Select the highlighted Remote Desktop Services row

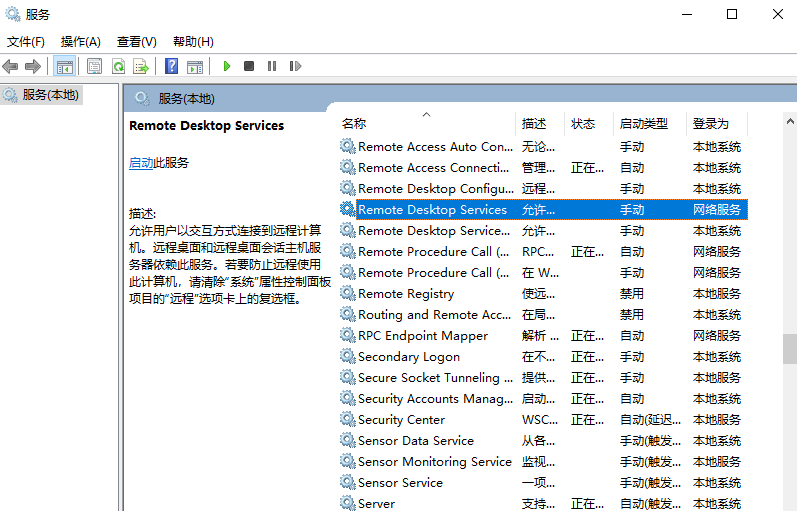pos(543,209)
